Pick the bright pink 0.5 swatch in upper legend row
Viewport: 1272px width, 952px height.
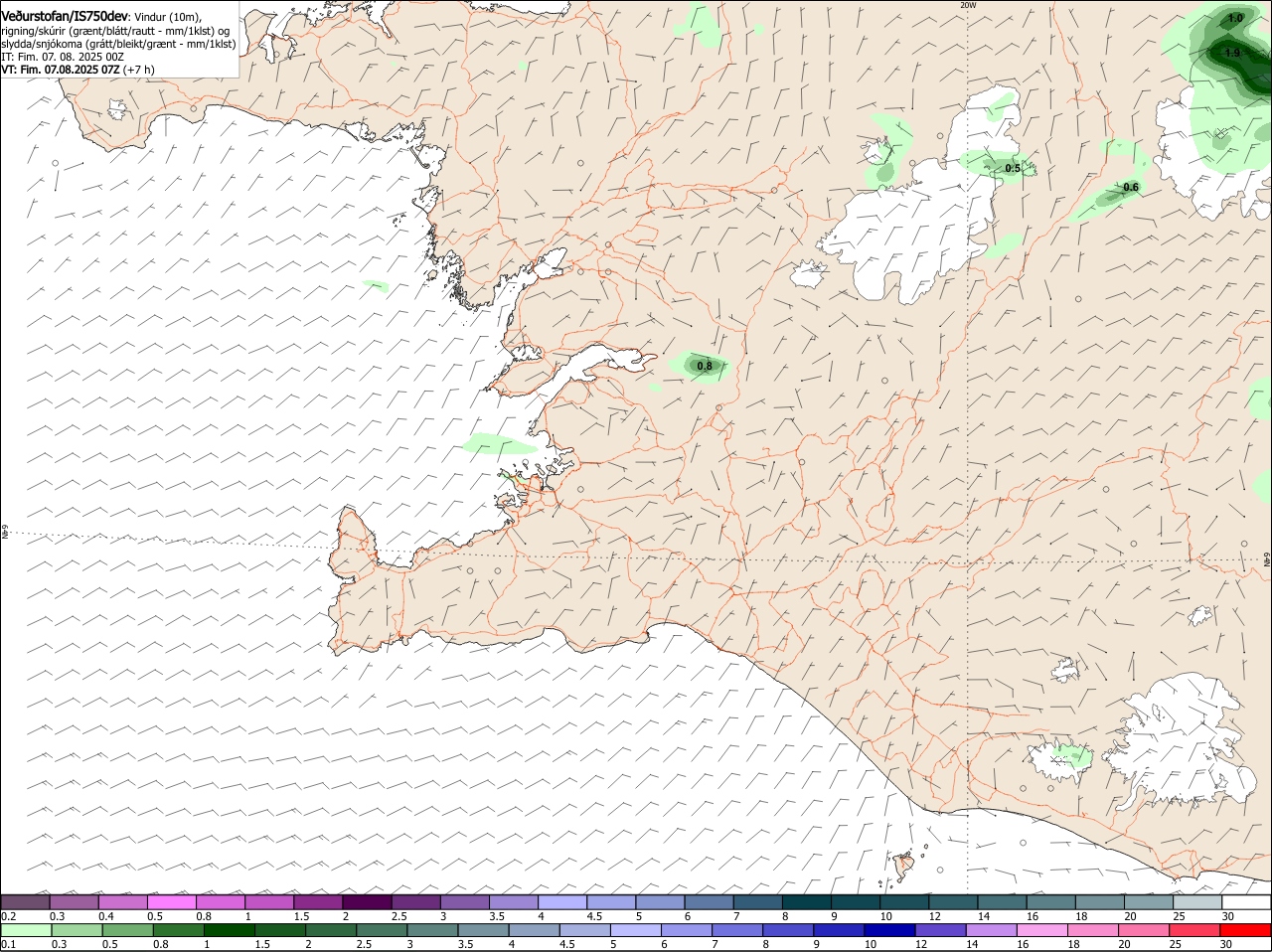[172, 901]
